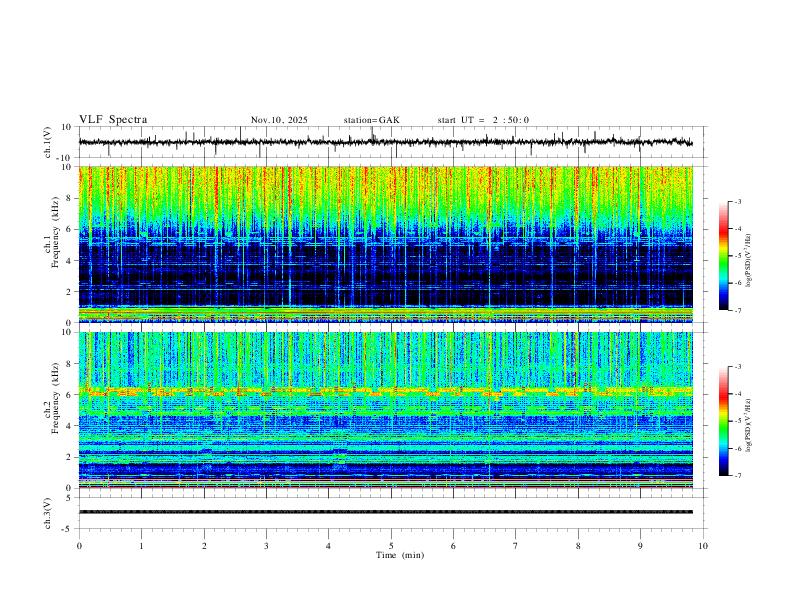
Task: Click the ch.1 spectrogram color bar
Action: coord(724,256)
